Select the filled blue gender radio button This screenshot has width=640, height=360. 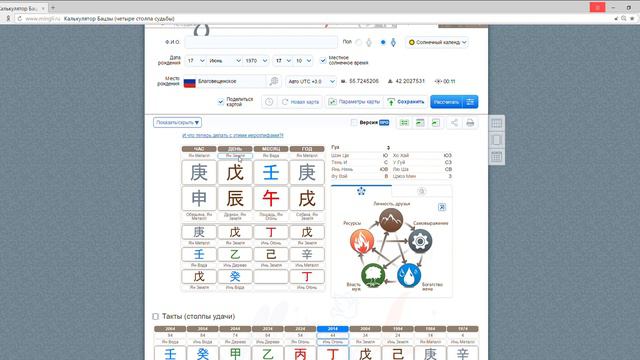tap(383, 42)
